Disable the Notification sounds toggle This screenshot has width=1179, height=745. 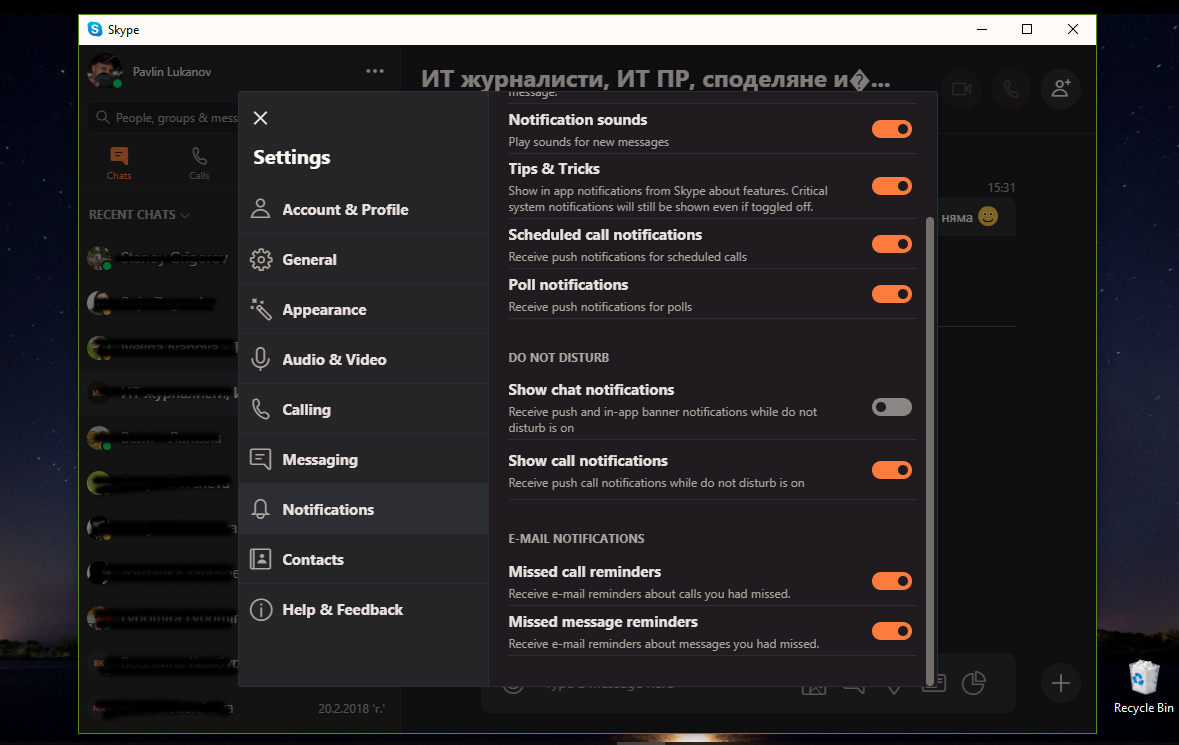(x=891, y=129)
